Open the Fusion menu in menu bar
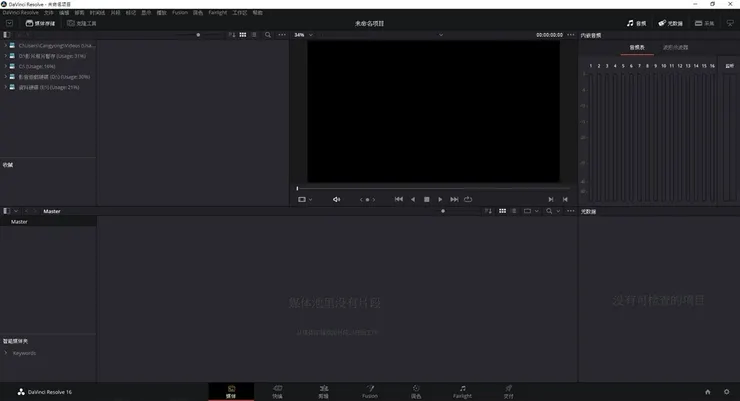The image size is (740, 401). tap(180, 13)
